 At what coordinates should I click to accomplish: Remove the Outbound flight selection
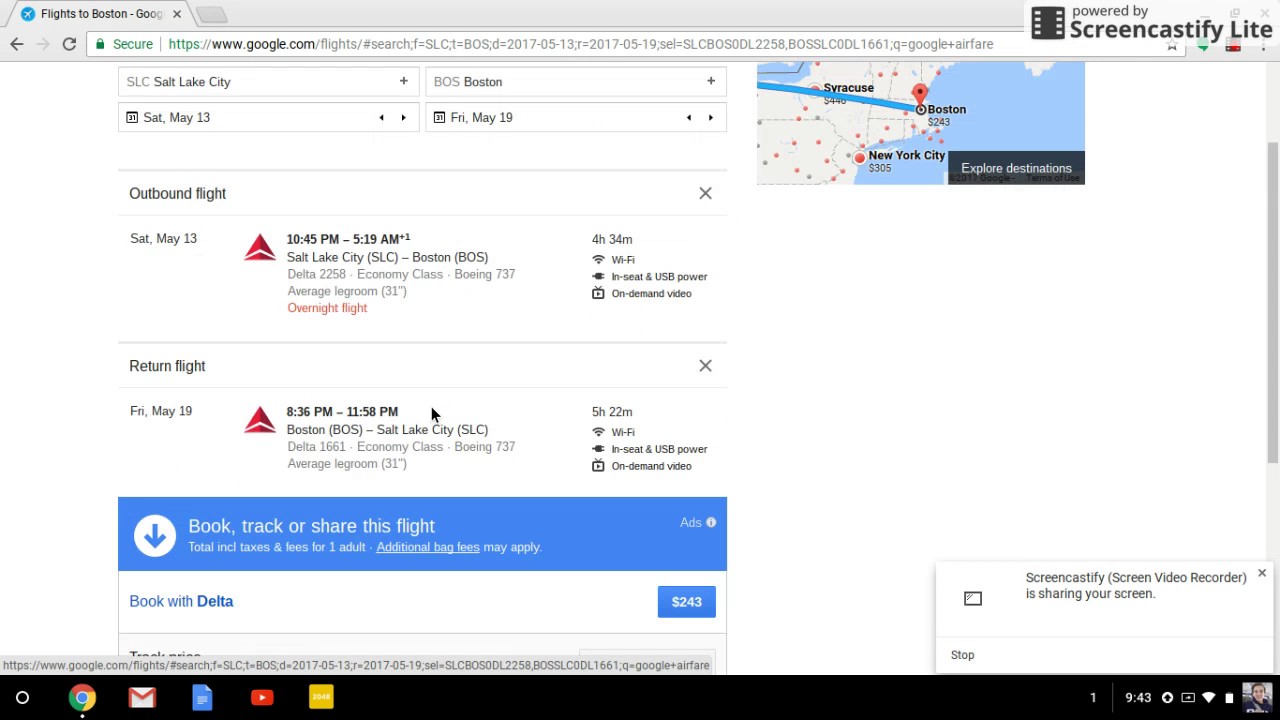pos(705,193)
